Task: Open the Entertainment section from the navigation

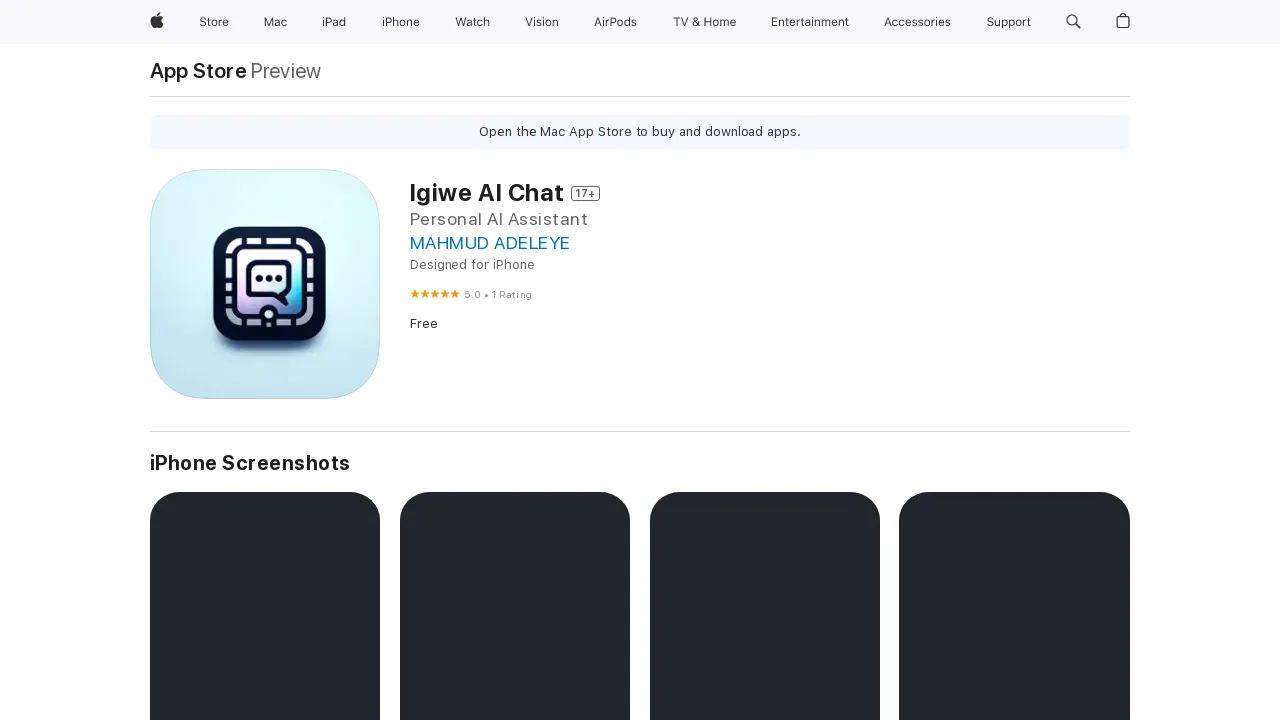Action: 810,22
